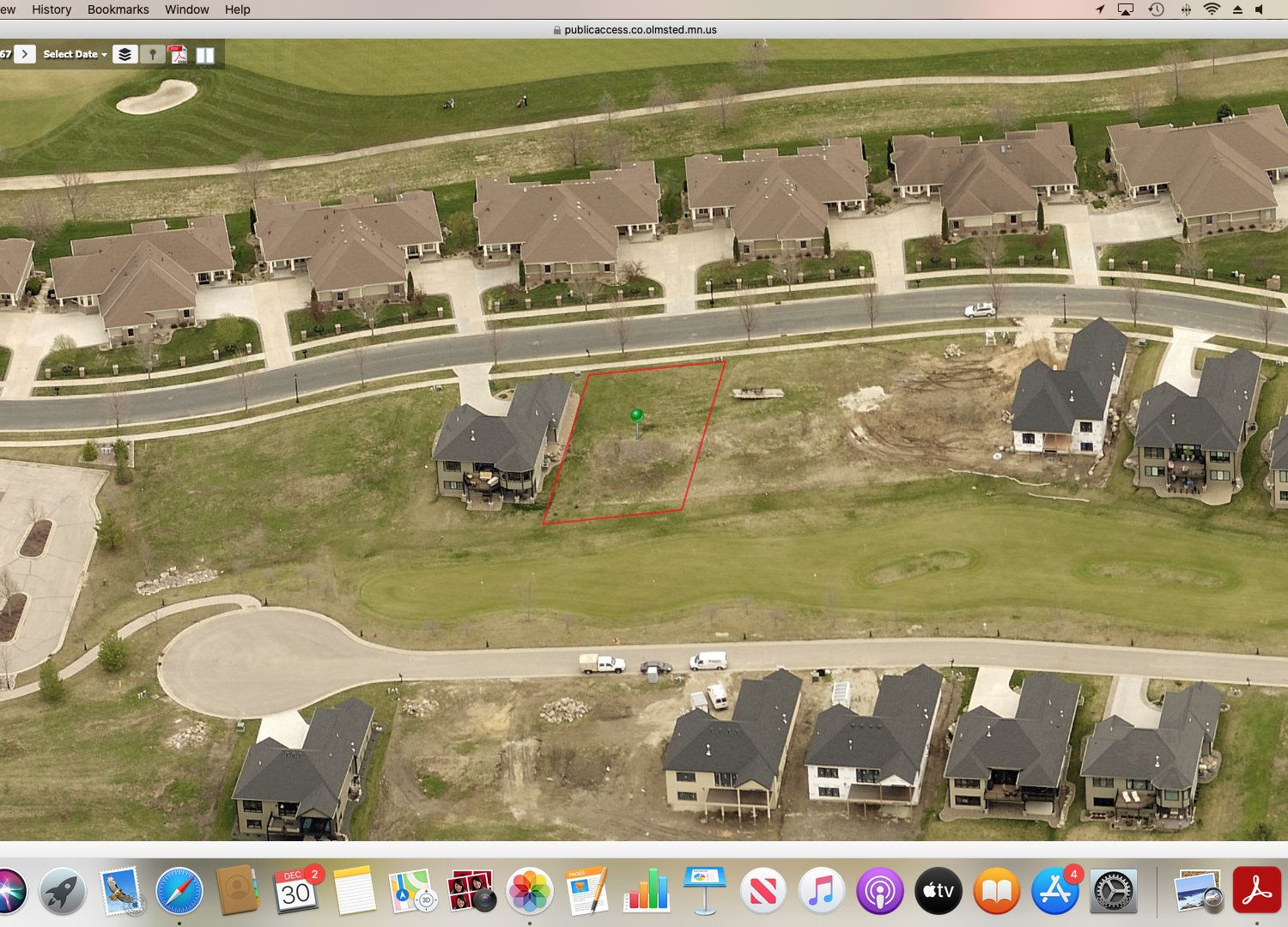Open Pages from the Dock
The width and height of the screenshot is (1288, 927).
coord(588,891)
